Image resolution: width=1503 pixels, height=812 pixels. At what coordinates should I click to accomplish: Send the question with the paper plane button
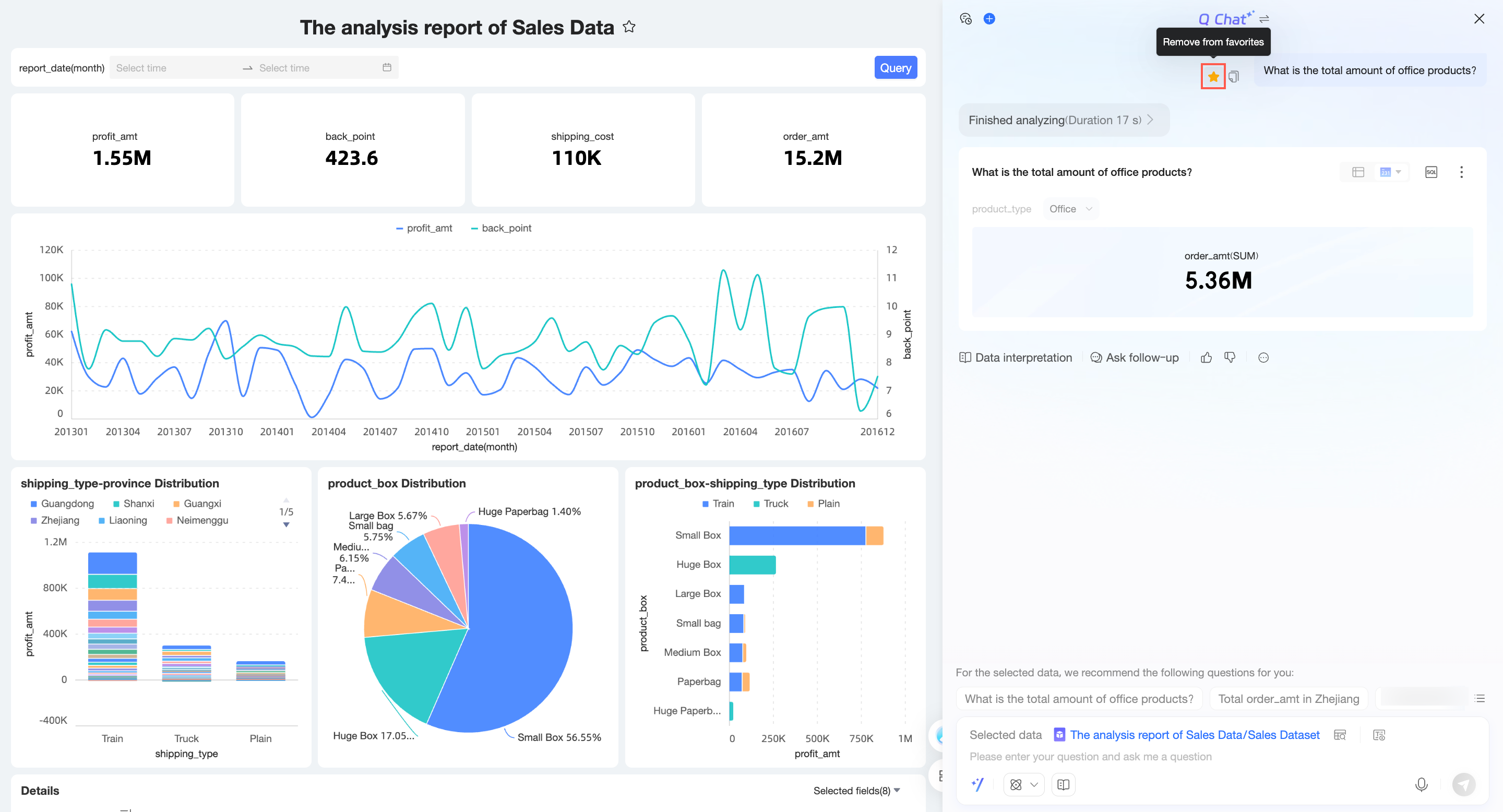(x=1463, y=784)
